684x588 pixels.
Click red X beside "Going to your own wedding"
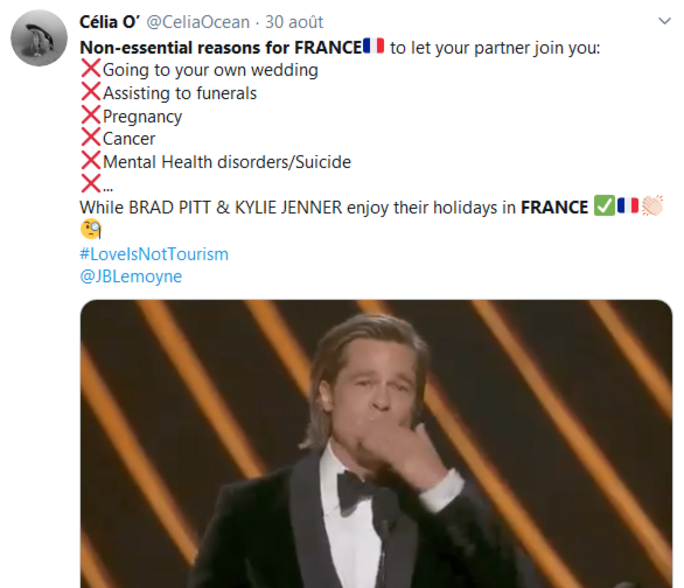point(90,70)
